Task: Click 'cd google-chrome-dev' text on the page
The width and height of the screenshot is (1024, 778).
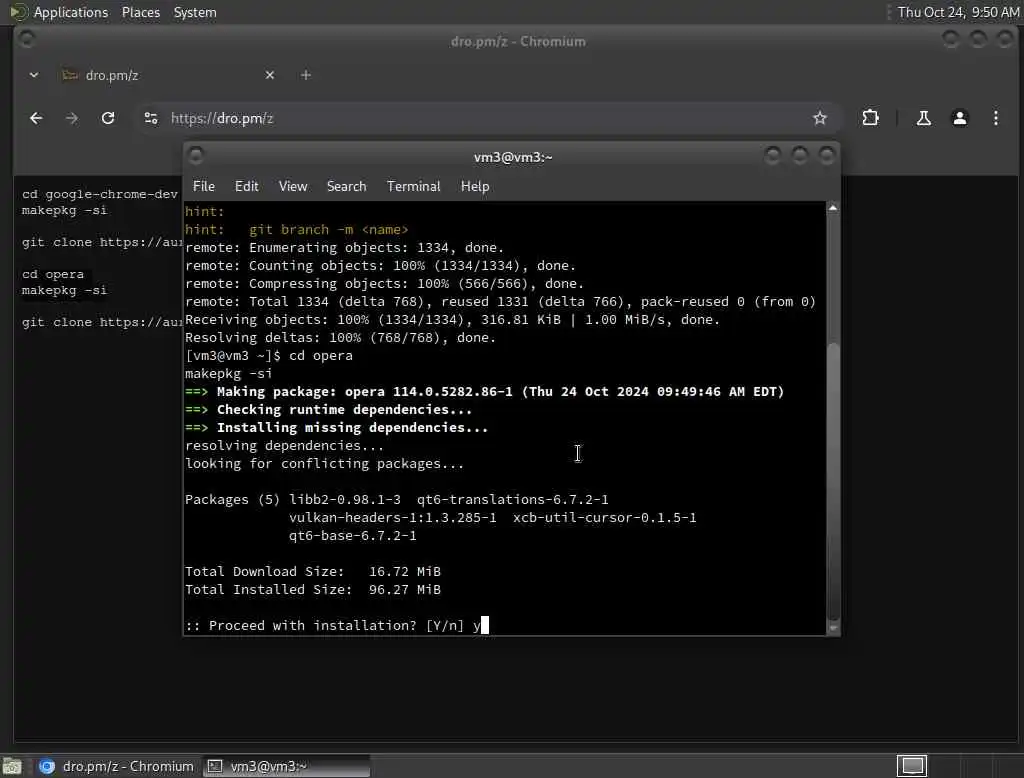Action: tap(99, 194)
